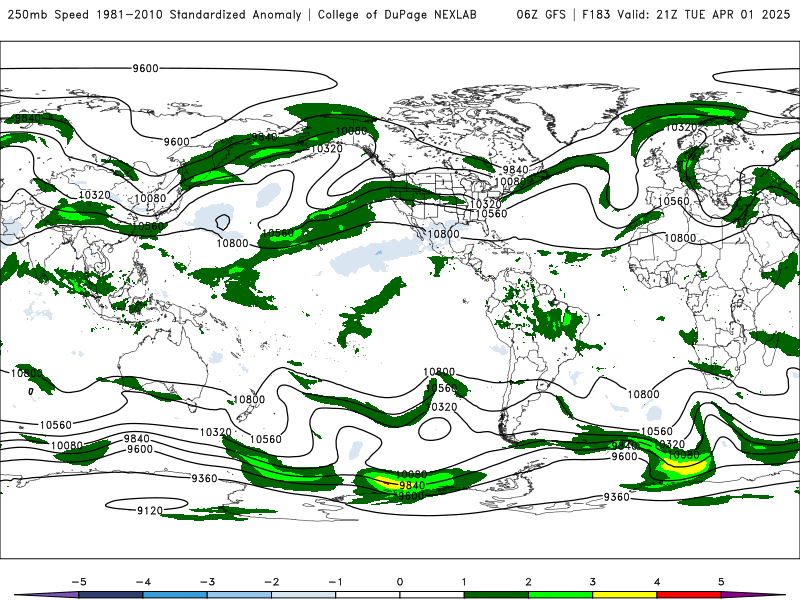Viewport: 800px width, 600px height.
Task: Click the '5' tick label on the colorbar
Action: [x=721, y=582]
